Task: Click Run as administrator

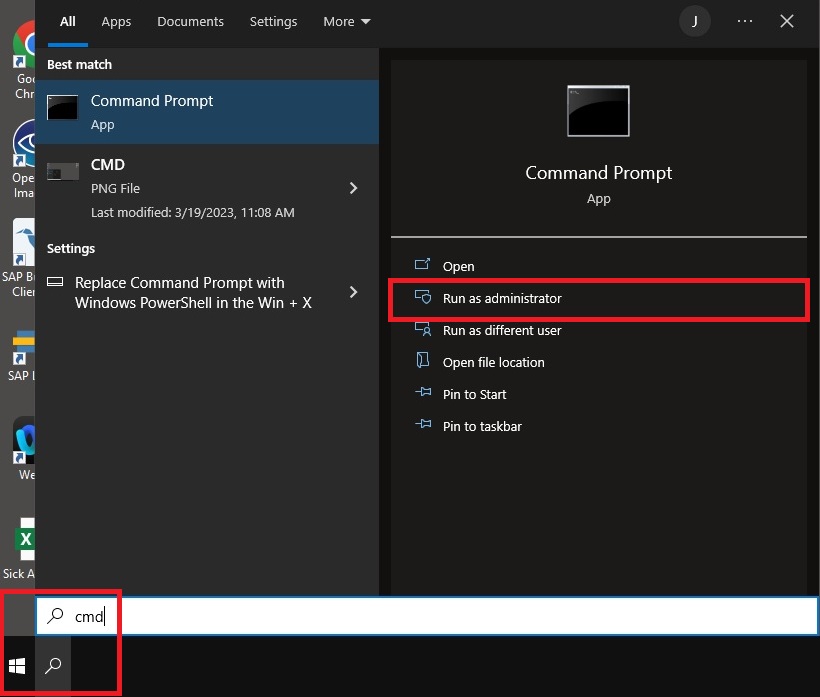Action: [599, 299]
